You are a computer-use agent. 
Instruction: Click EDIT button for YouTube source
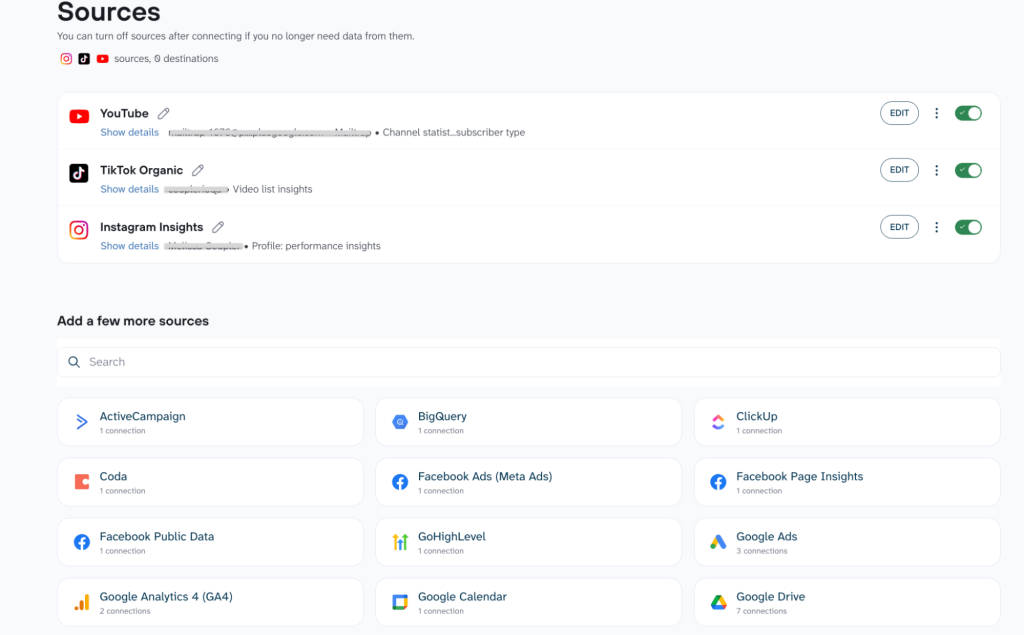pyautogui.click(x=899, y=113)
